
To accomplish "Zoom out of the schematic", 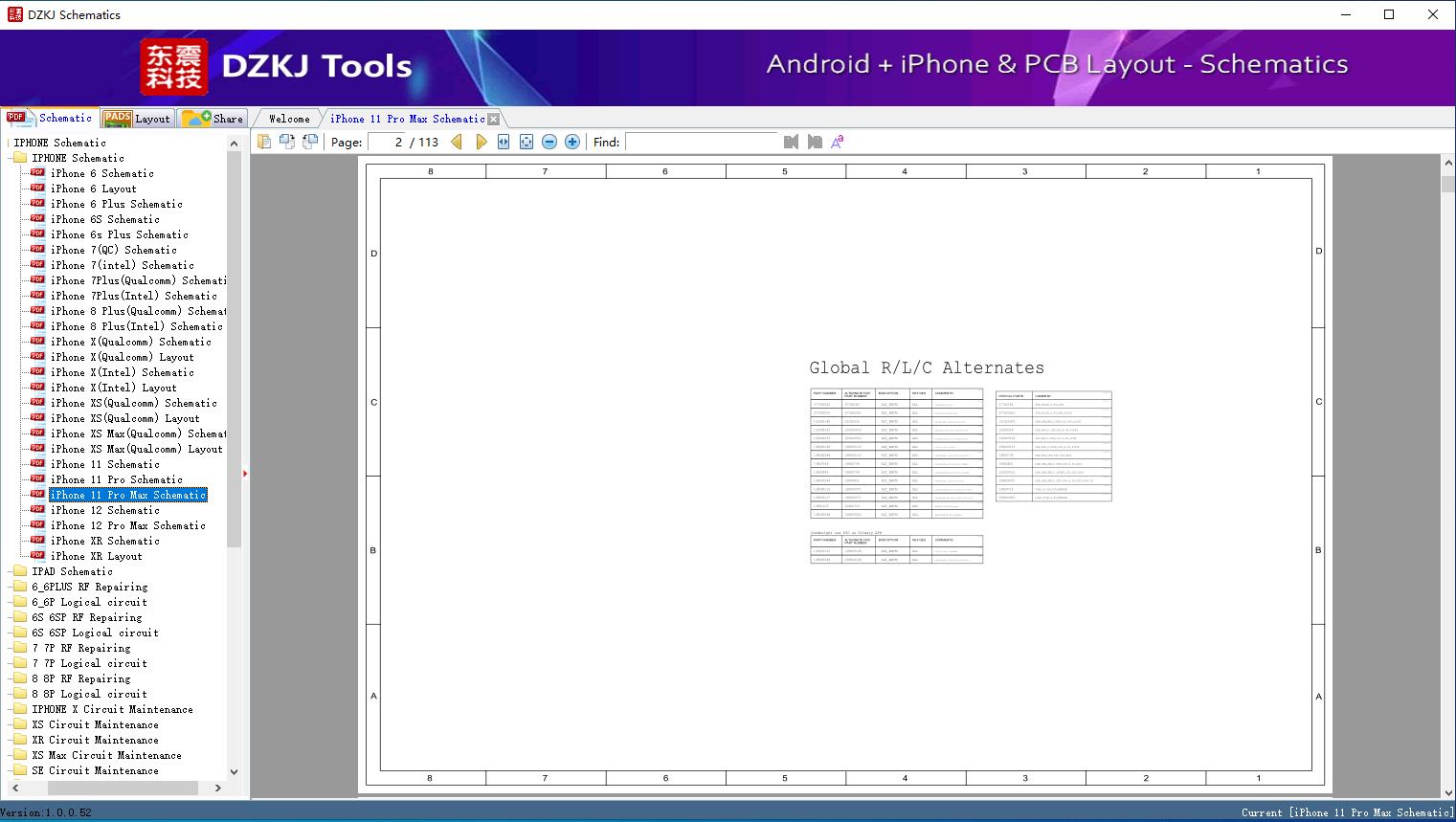I will [549, 142].
